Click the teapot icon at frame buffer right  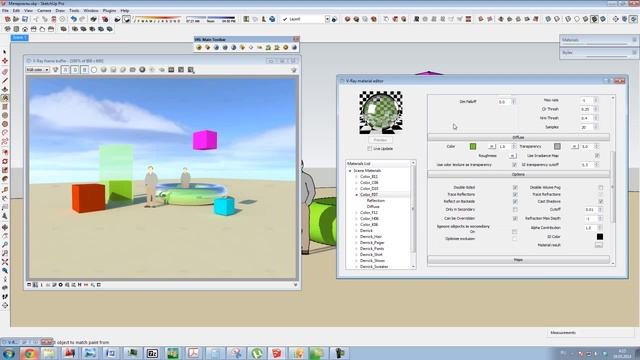coord(293,70)
